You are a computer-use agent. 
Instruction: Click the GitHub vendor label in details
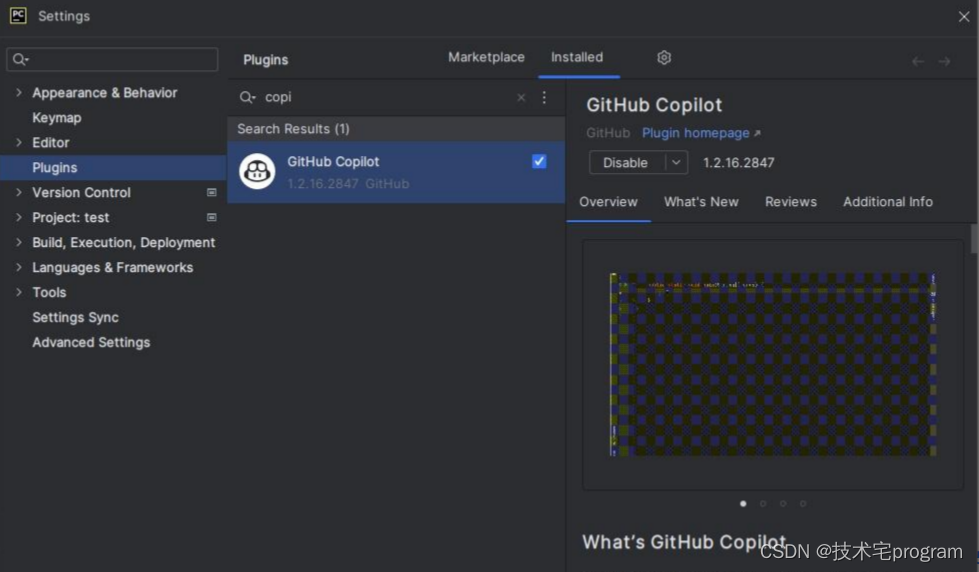pyautogui.click(x=608, y=133)
